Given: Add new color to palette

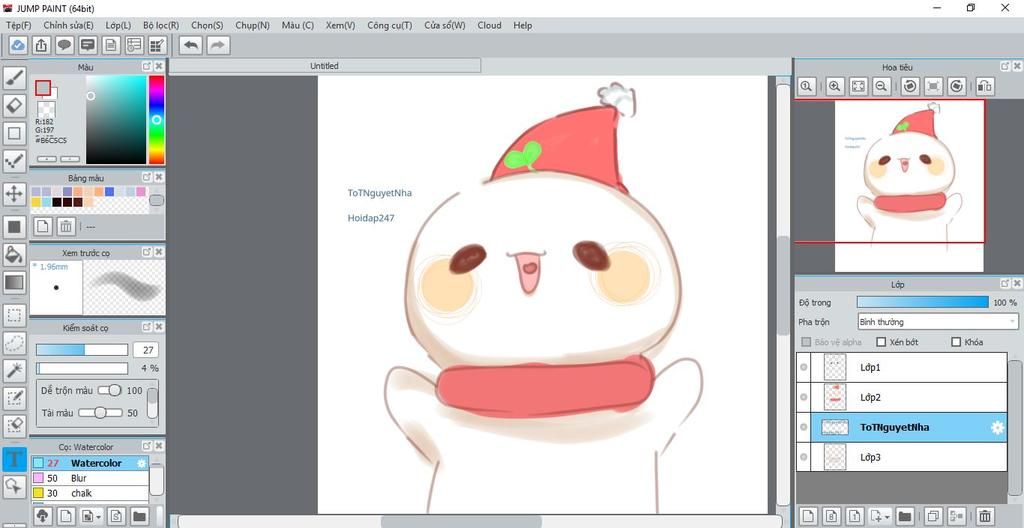Looking at the screenshot, I should coord(42,226).
